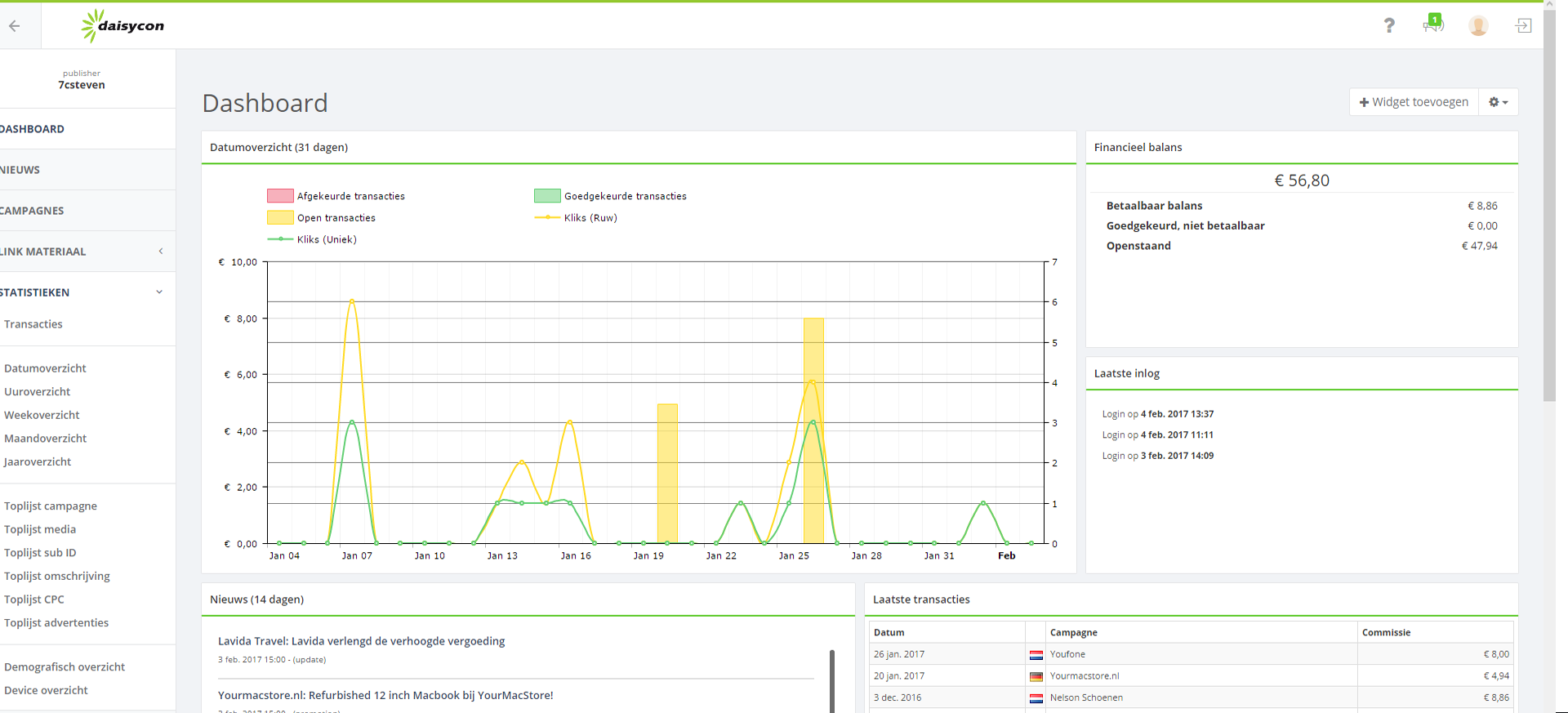
Task: Click the total balance € 56,80
Action: [x=1302, y=180]
